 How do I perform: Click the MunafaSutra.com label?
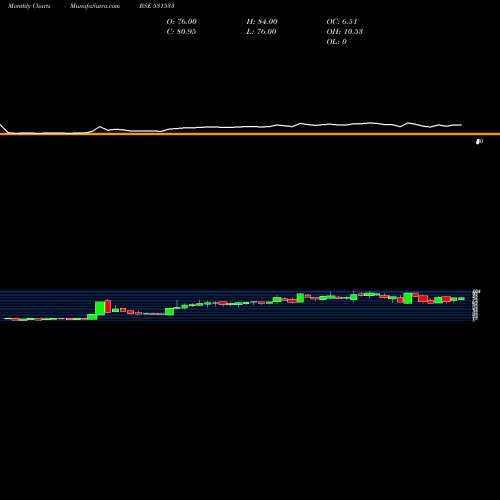coord(95,6)
